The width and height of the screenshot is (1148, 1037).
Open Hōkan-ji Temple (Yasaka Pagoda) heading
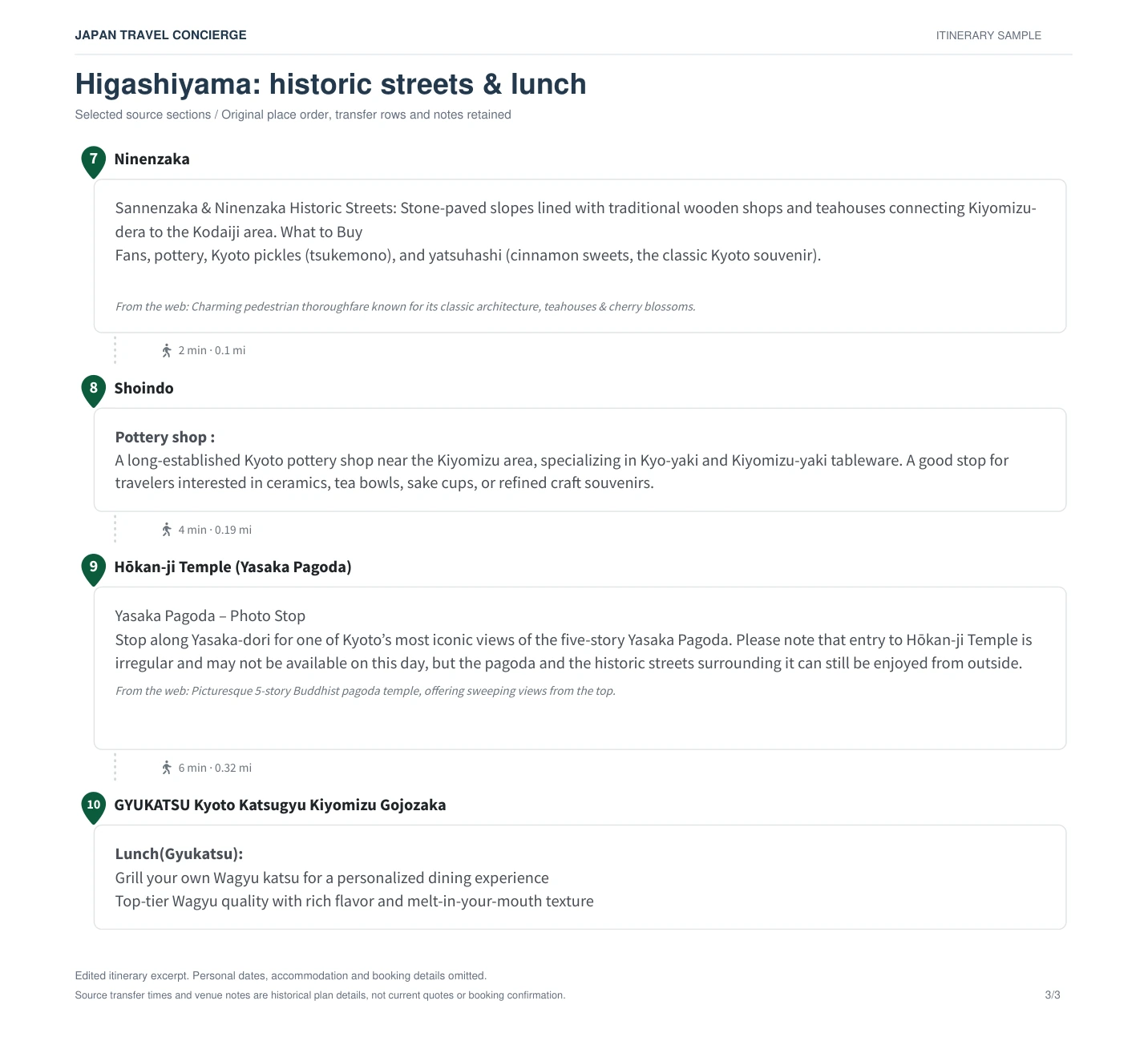point(232,567)
